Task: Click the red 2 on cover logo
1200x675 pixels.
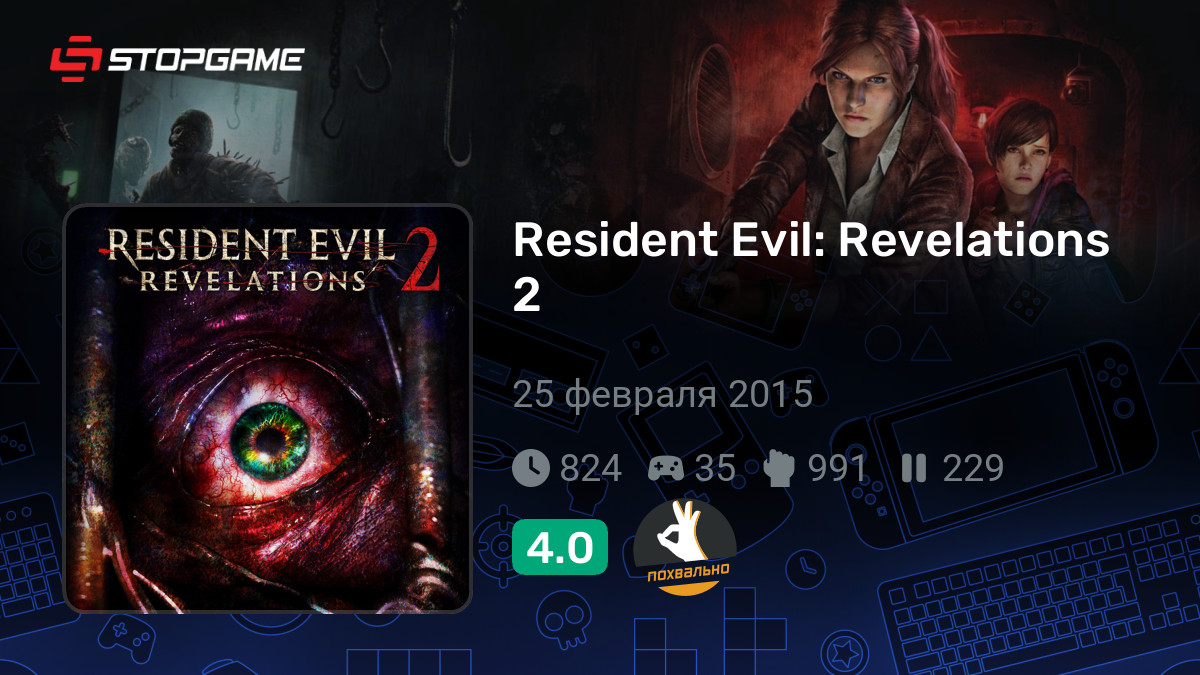Action: (422, 263)
